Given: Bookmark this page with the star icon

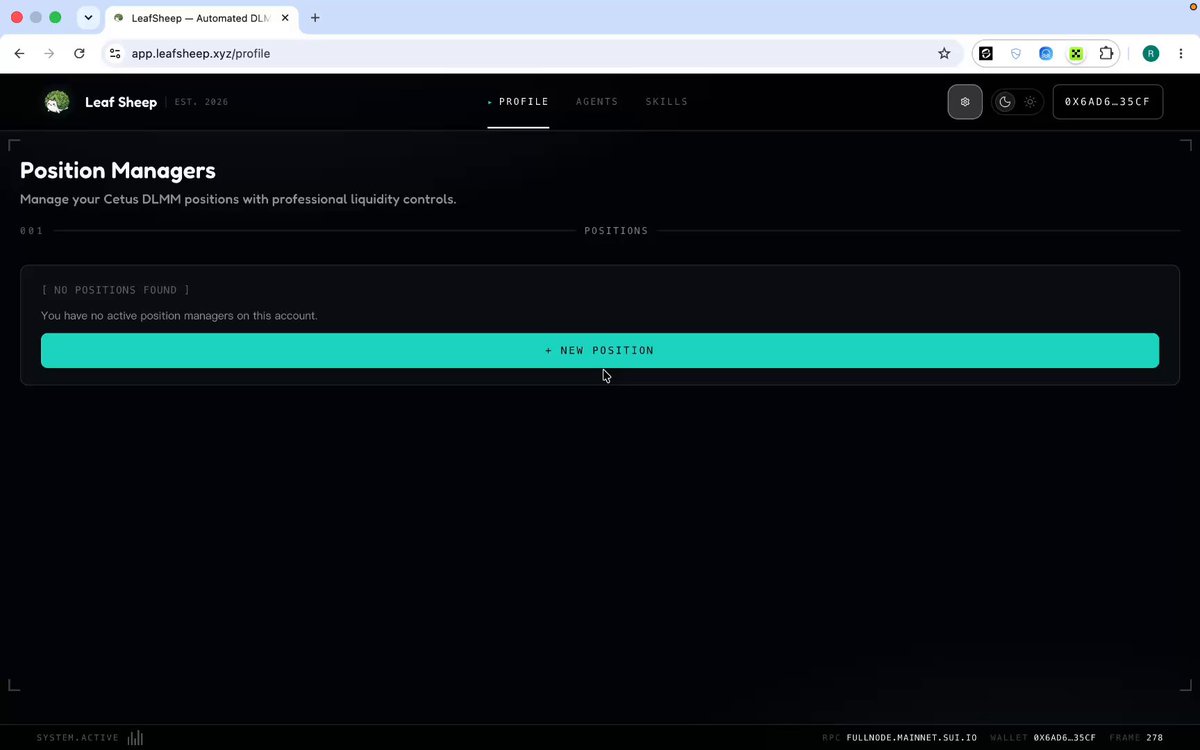Looking at the screenshot, I should coord(944,54).
